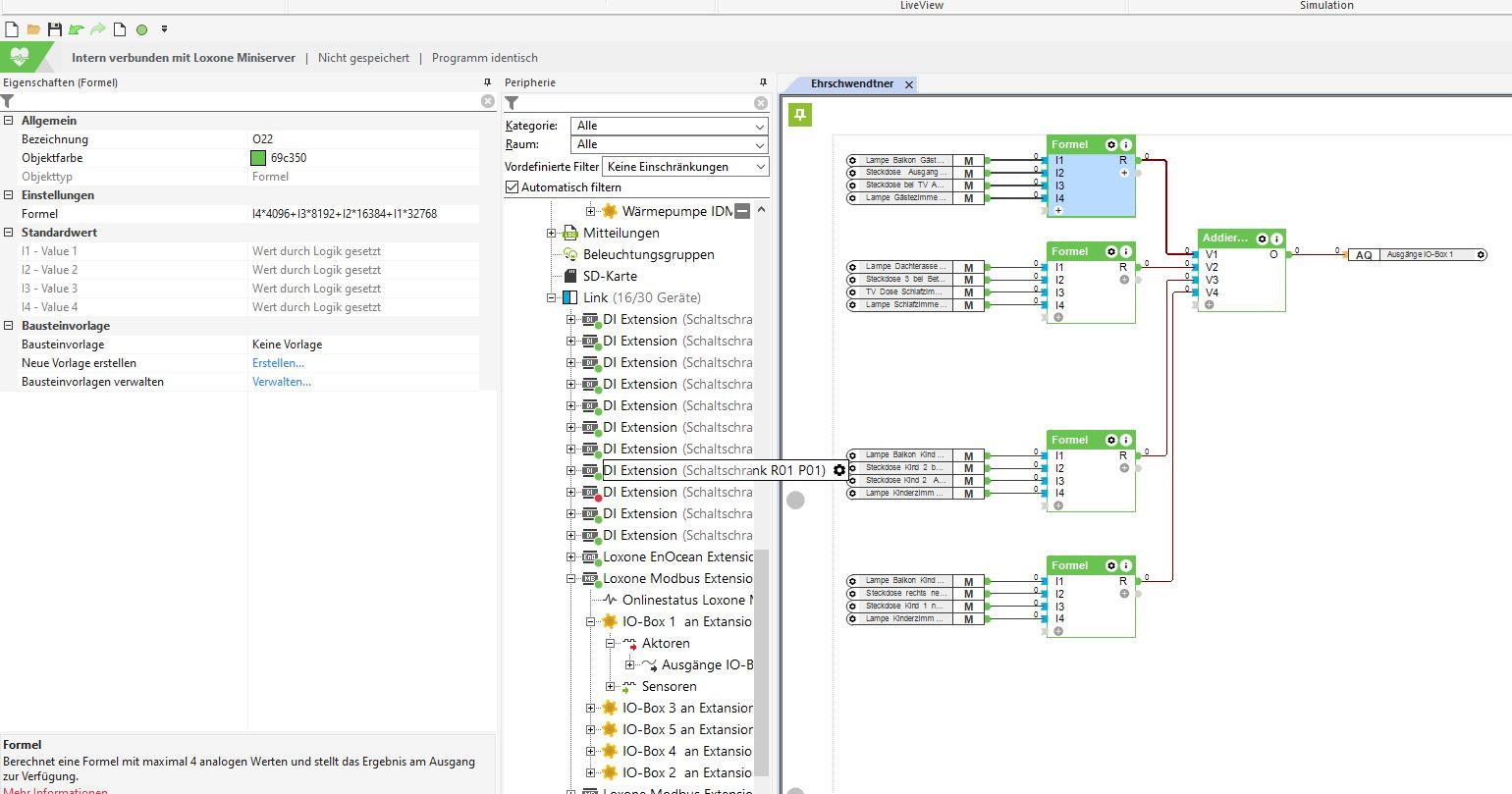Click gear icon on DI Extension tooltip
1512x794 pixels.
[839, 470]
